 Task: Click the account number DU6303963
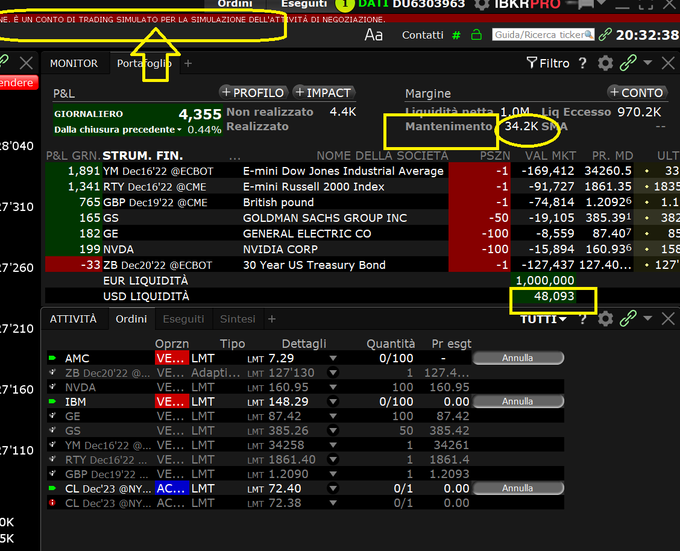pos(428,4)
